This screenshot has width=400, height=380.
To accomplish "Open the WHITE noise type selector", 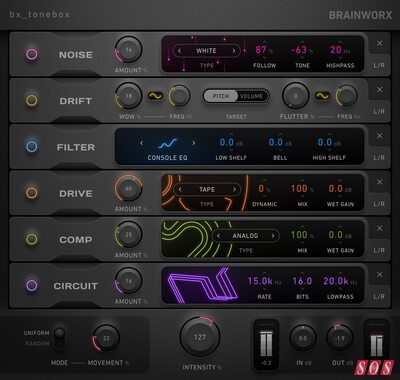I will click(206, 51).
